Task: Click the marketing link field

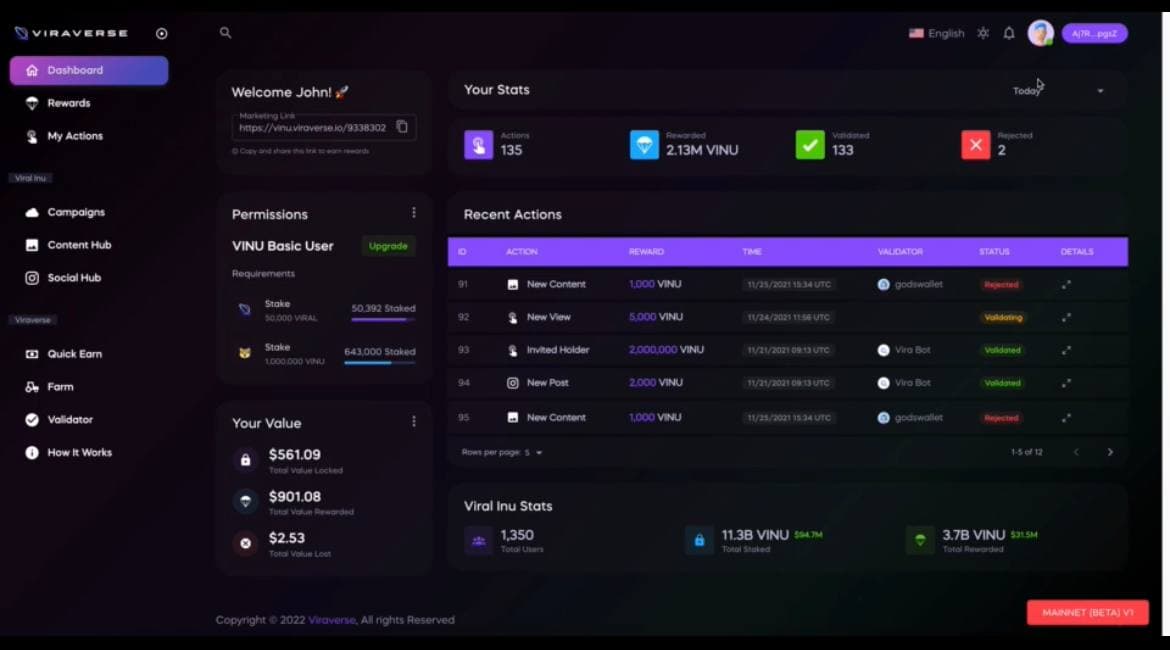Action: tap(324, 127)
